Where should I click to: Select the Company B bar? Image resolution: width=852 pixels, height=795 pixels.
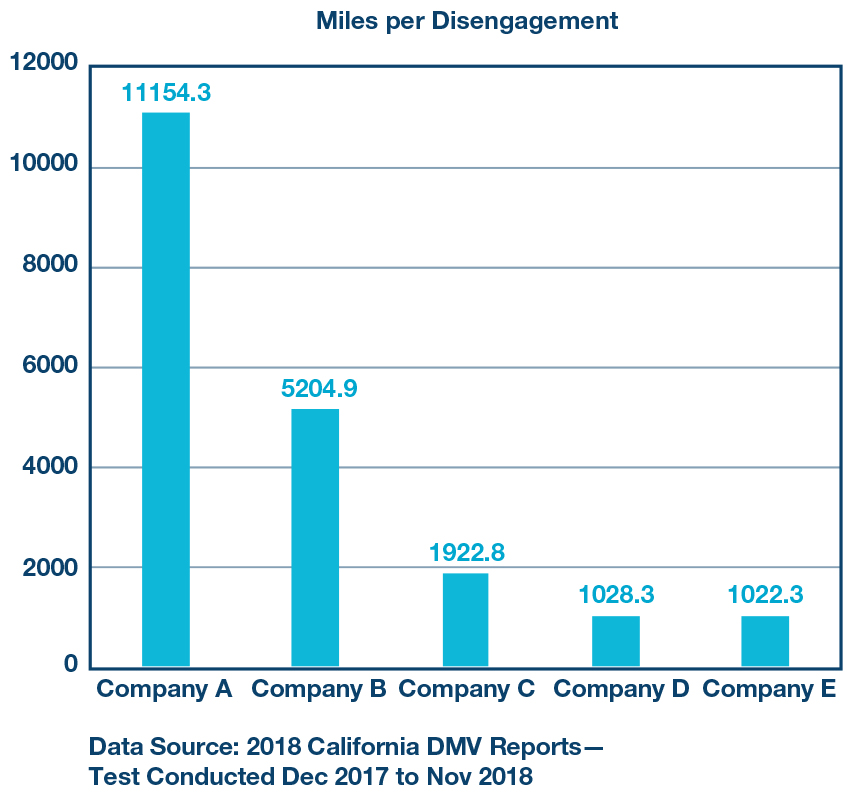[x=315, y=537]
